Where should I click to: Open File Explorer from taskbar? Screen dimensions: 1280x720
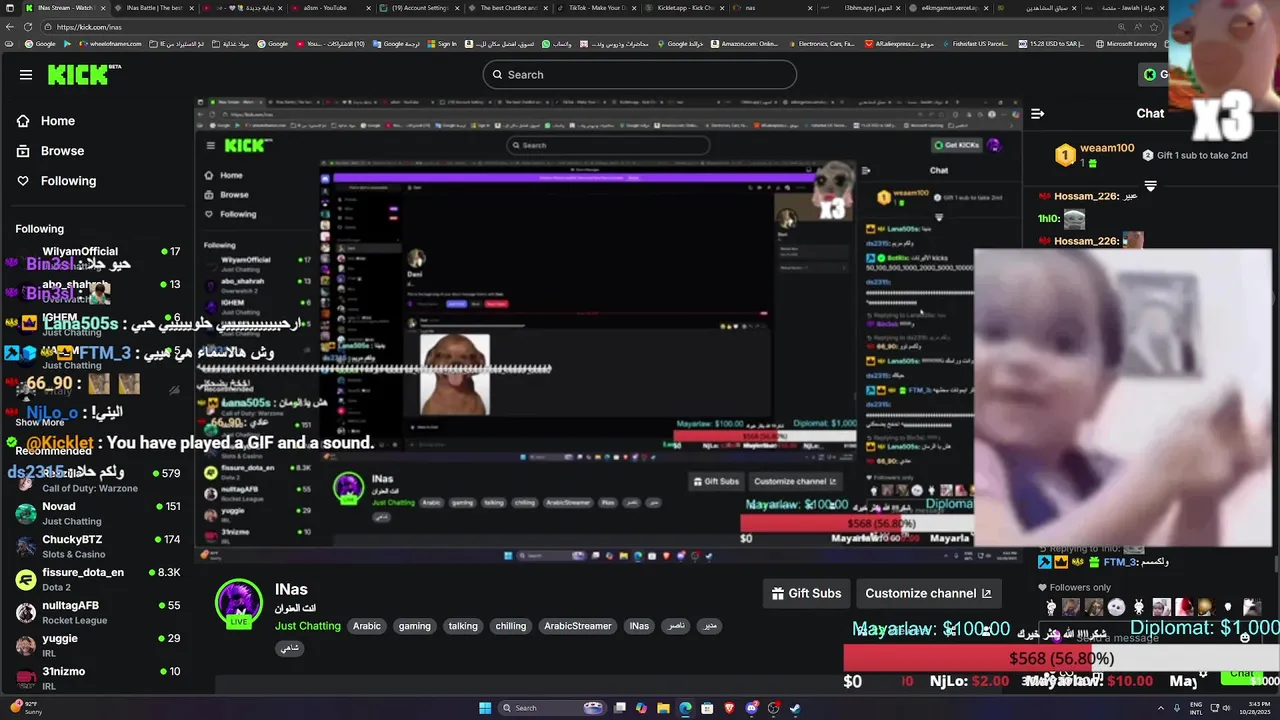663,708
